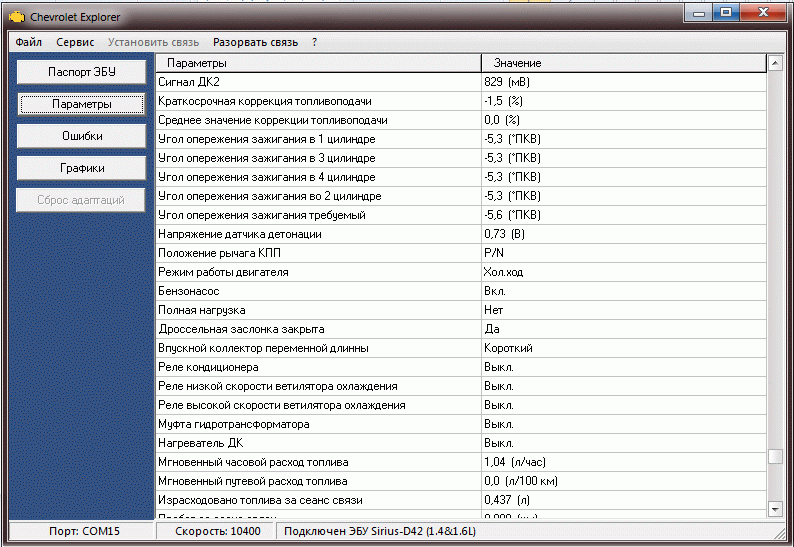Open the Паспорт ЭБУ section
Screen dimensions: 794x547
point(82,72)
